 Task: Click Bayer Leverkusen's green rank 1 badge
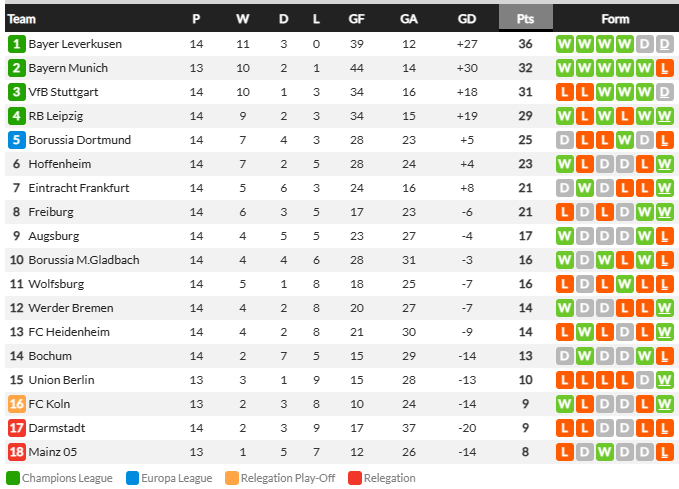pos(16,44)
